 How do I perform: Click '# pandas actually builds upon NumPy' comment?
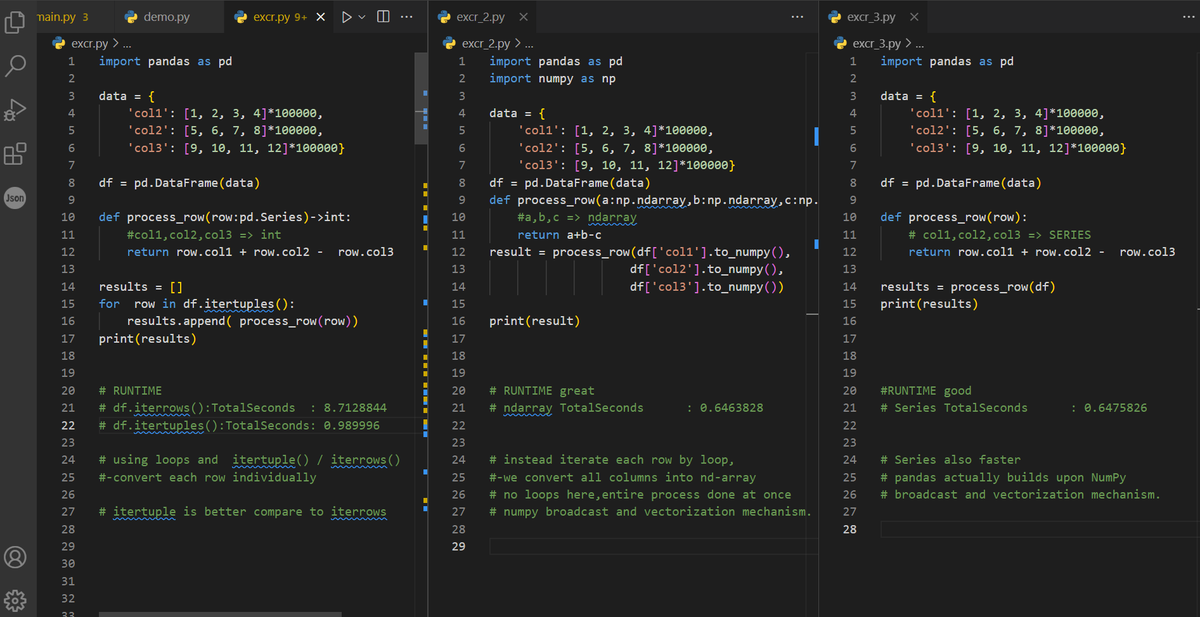coord(1003,477)
